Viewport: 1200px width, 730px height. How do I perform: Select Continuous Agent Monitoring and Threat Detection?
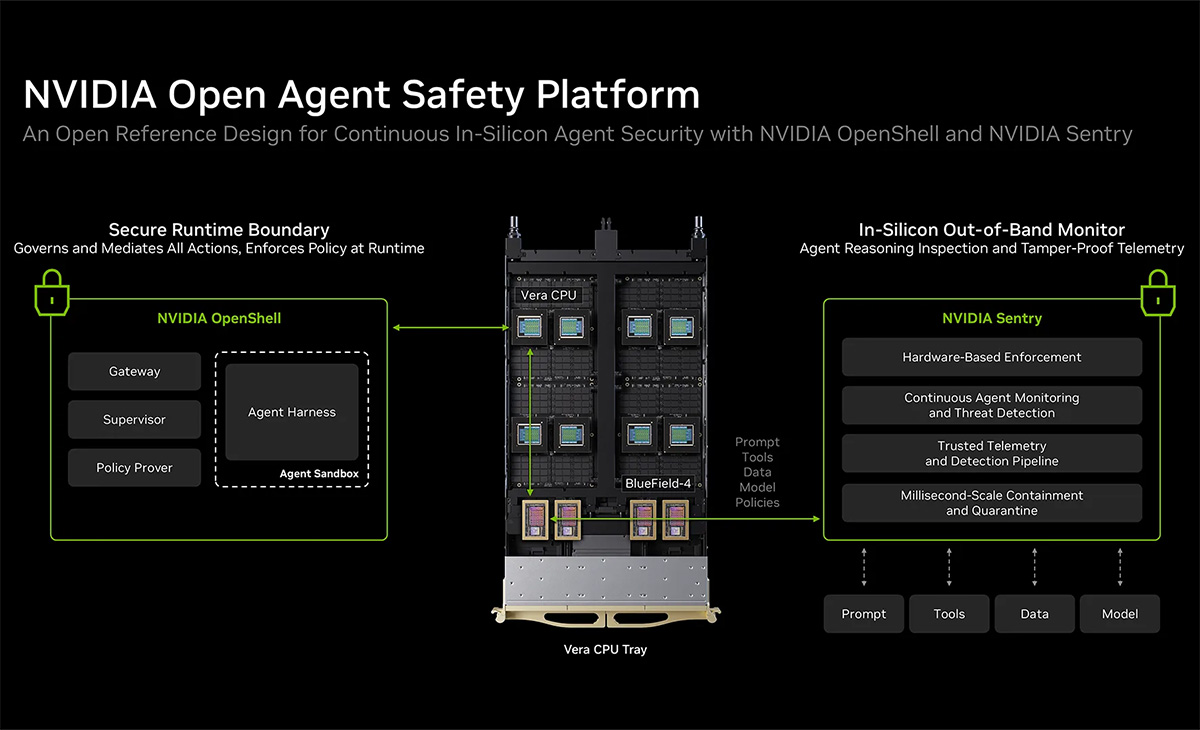pos(992,405)
